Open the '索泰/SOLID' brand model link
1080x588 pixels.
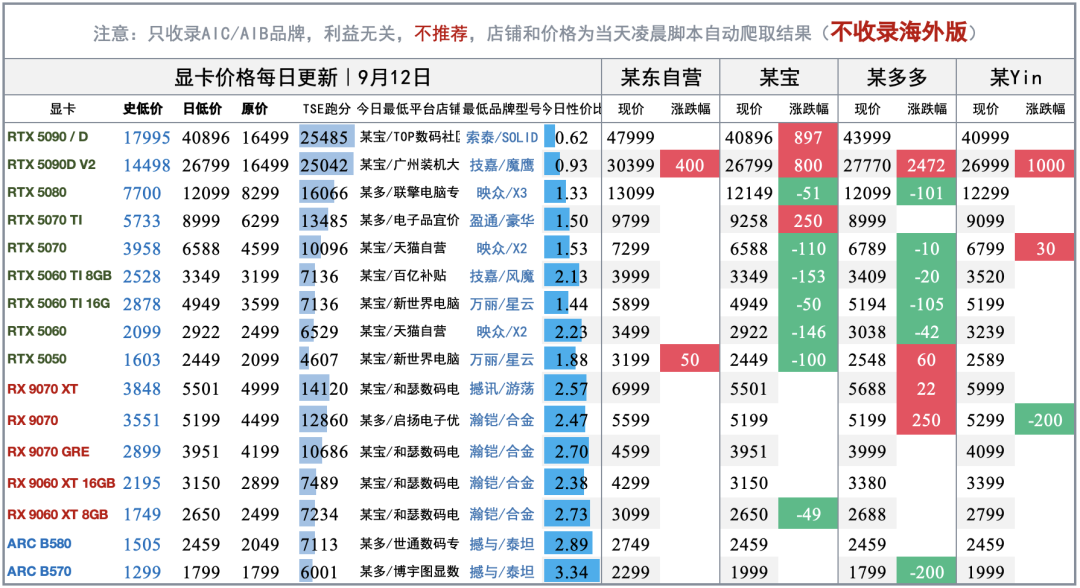point(502,138)
